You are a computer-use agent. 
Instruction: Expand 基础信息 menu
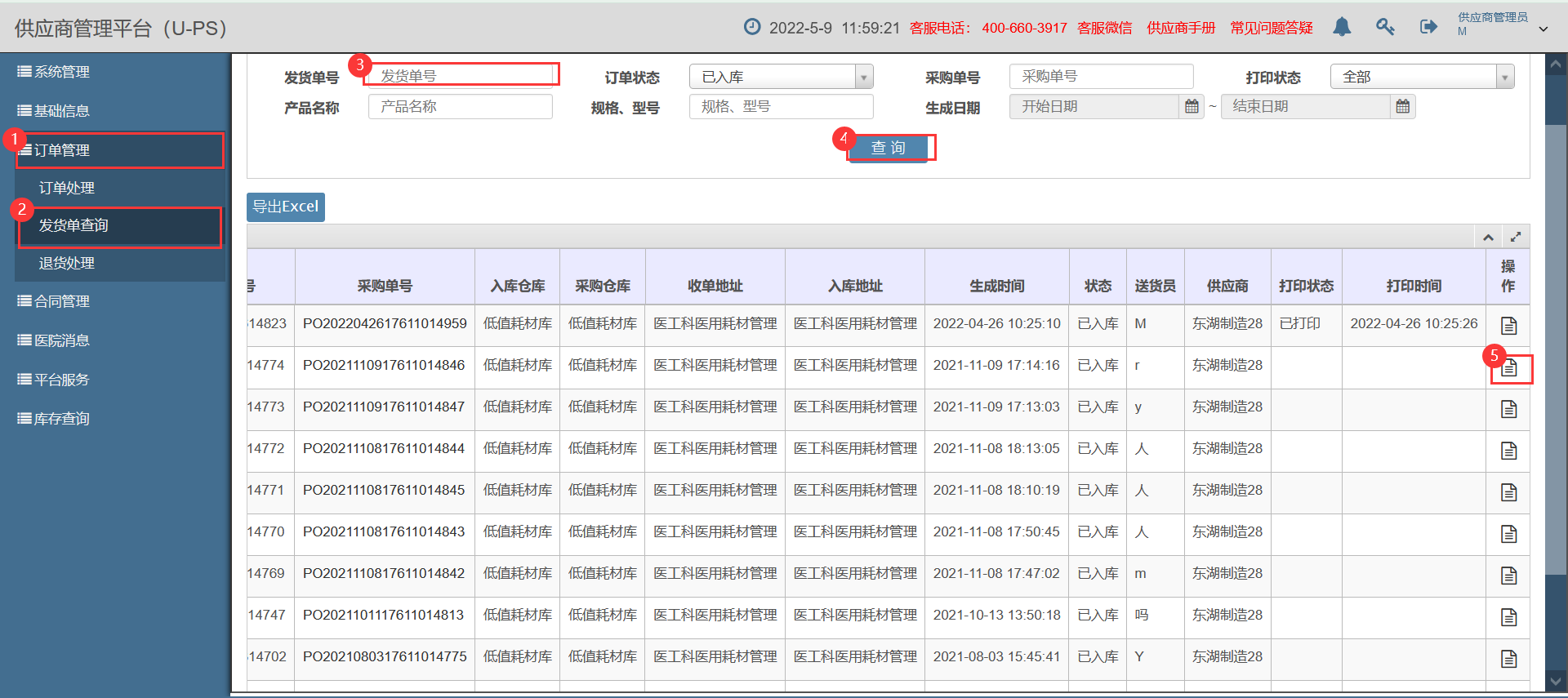pos(113,111)
